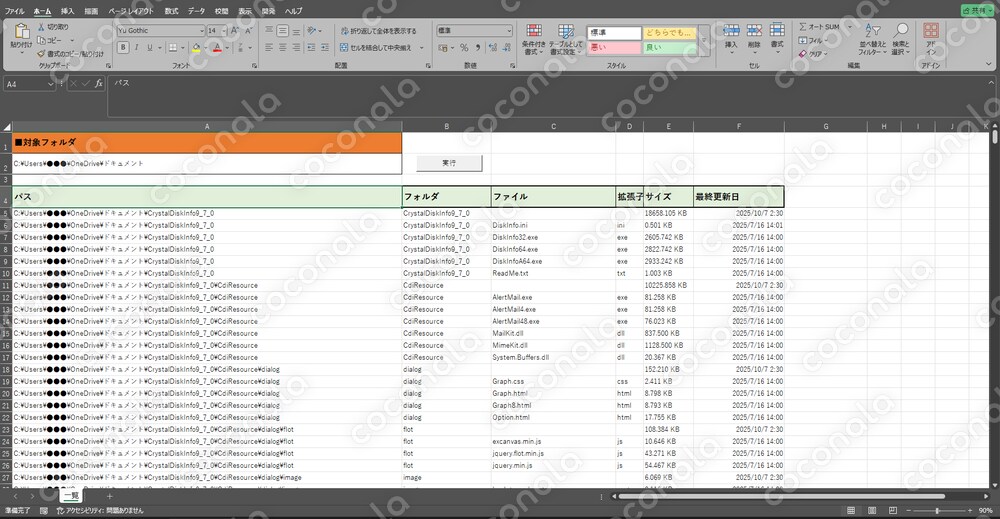Apply the red font color A
The height and width of the screenshot is (519, 1000).
[217, 48]
